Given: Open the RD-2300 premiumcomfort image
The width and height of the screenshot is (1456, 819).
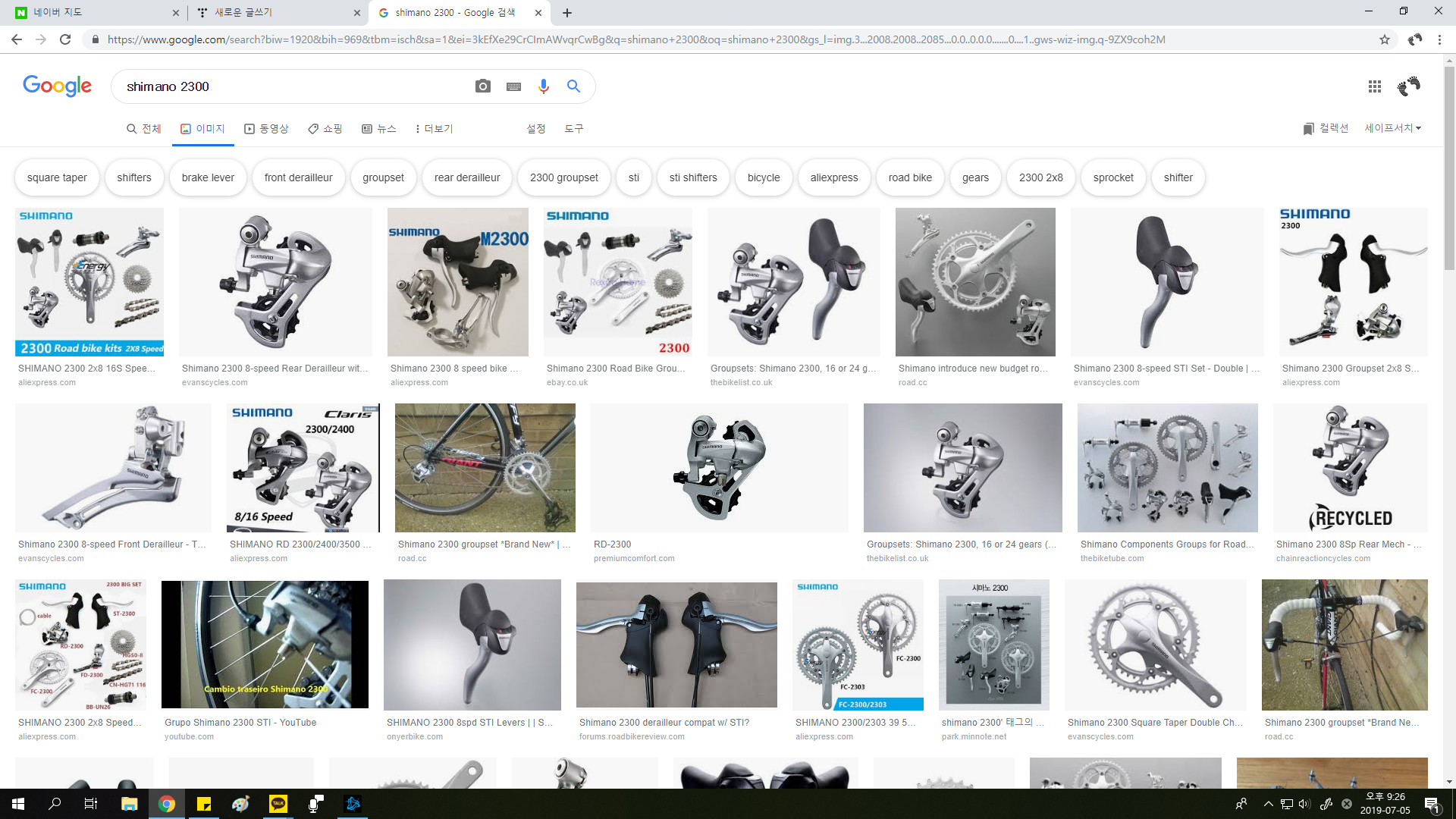Looking at the screenshot, I should pos(719,468).
